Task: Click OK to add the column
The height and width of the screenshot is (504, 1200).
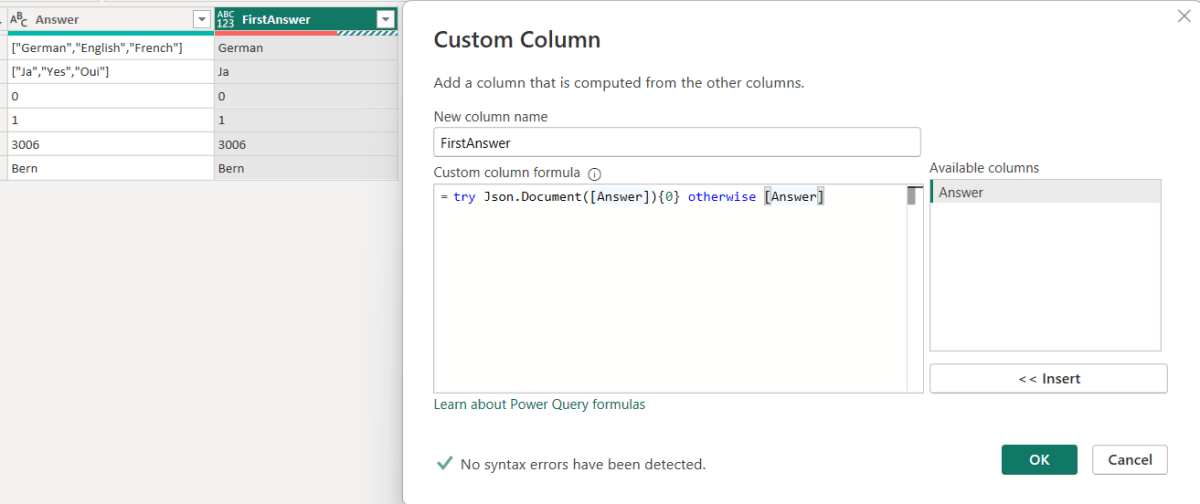Action: click(x=1039, y=460)
